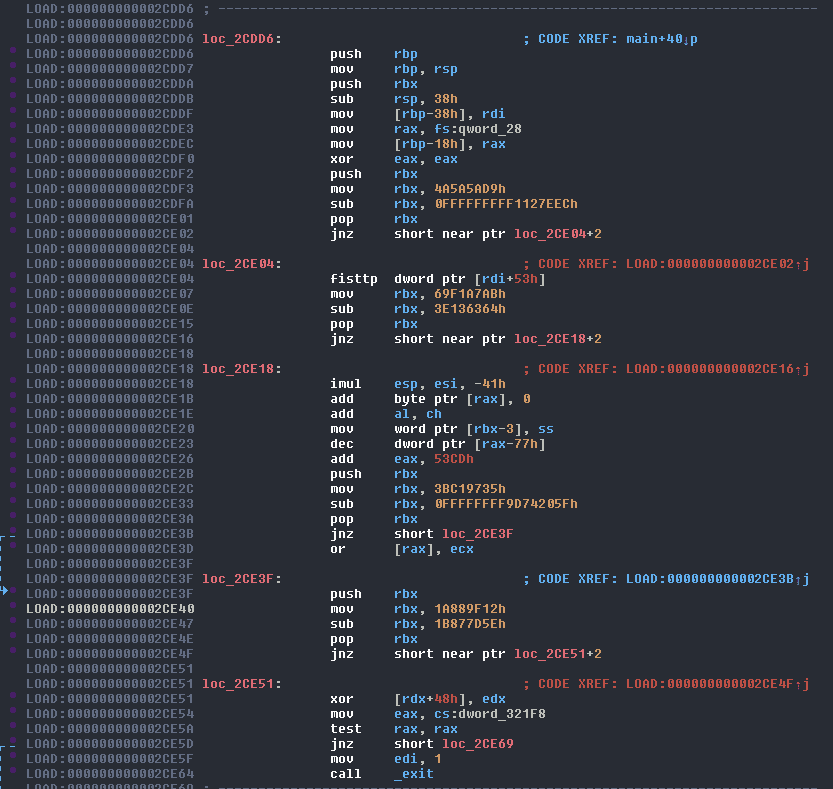This screenshot has width=833, height=789.
Task: Select the constant 3E136364h
Action: [470, 309]
